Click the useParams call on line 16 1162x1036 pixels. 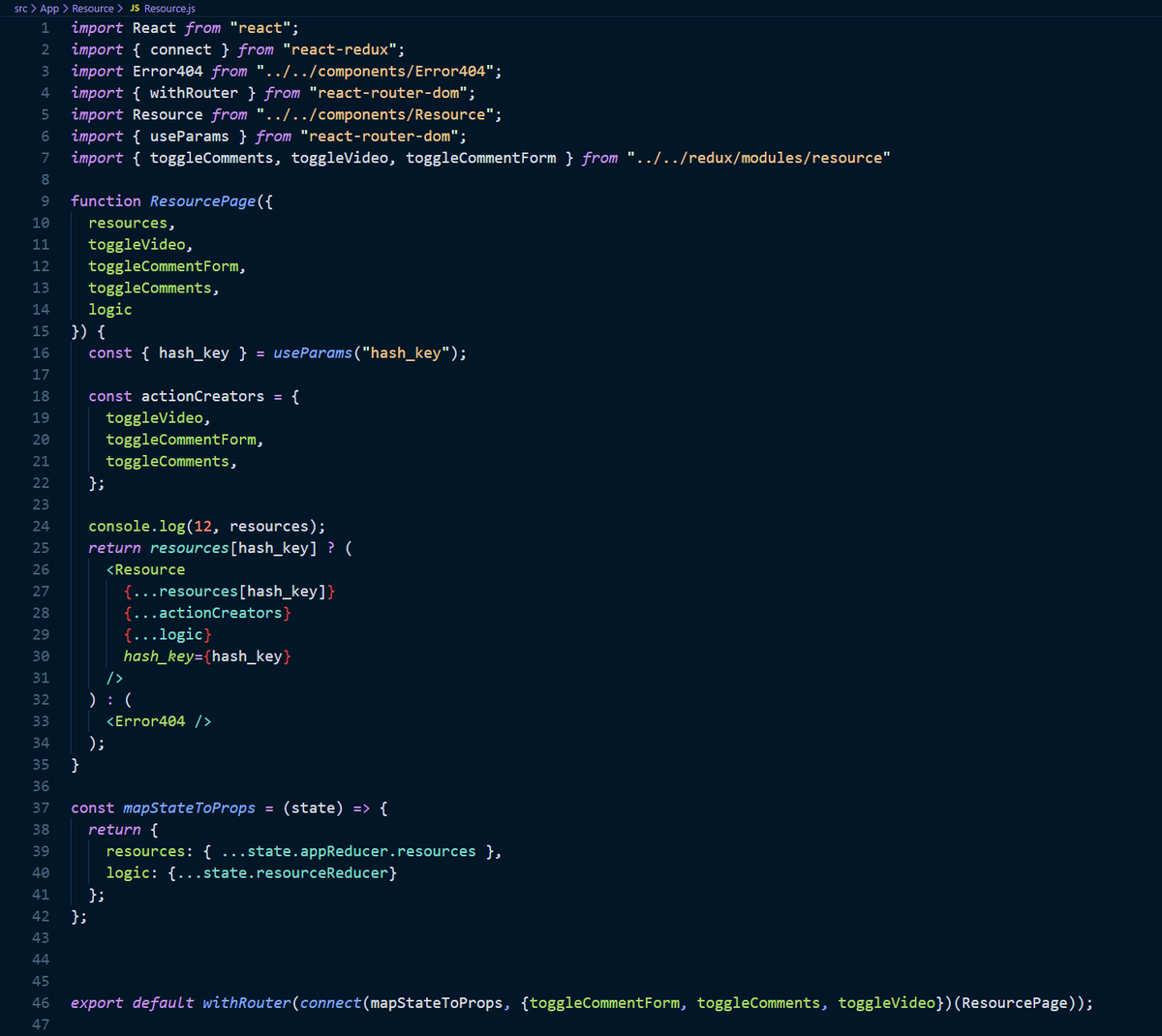click(313, 353)
